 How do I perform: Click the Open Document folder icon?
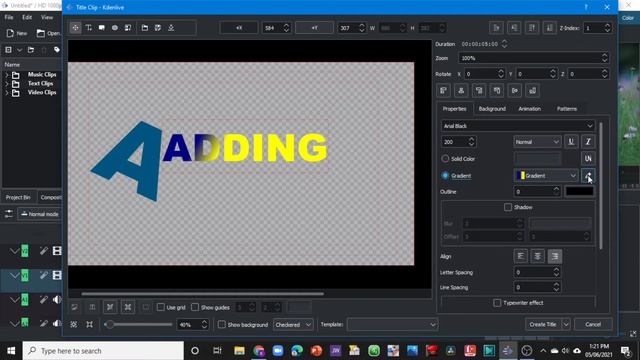pyautogui.click(x=145, y=28)
